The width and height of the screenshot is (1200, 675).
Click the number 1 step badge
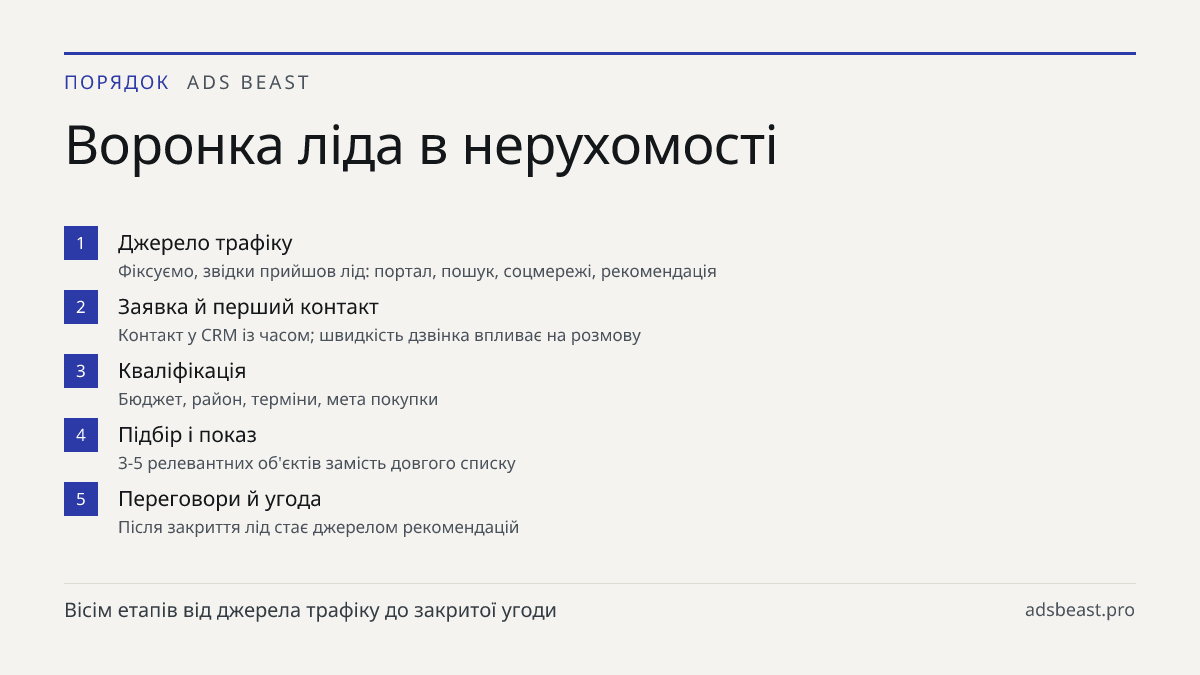(81, 243)
